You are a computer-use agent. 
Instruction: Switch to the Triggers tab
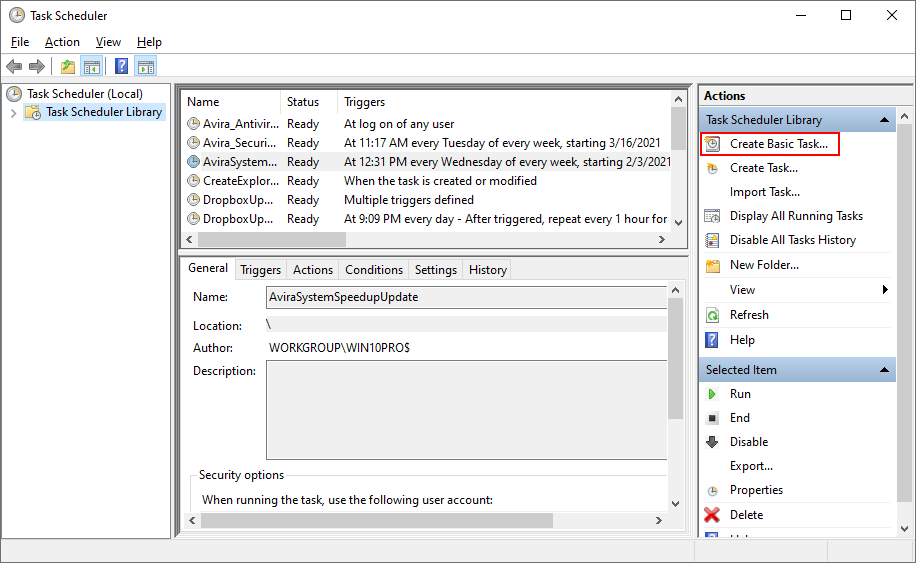click(x=261, y=270)
